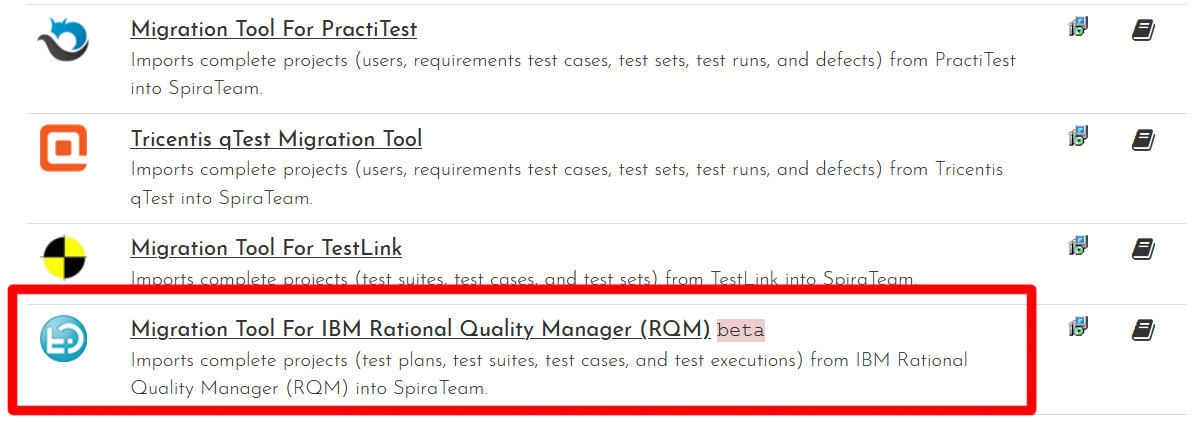Click the PractiTest whale logo icon
The image size is (1199, 422).
tap(63, 38)
